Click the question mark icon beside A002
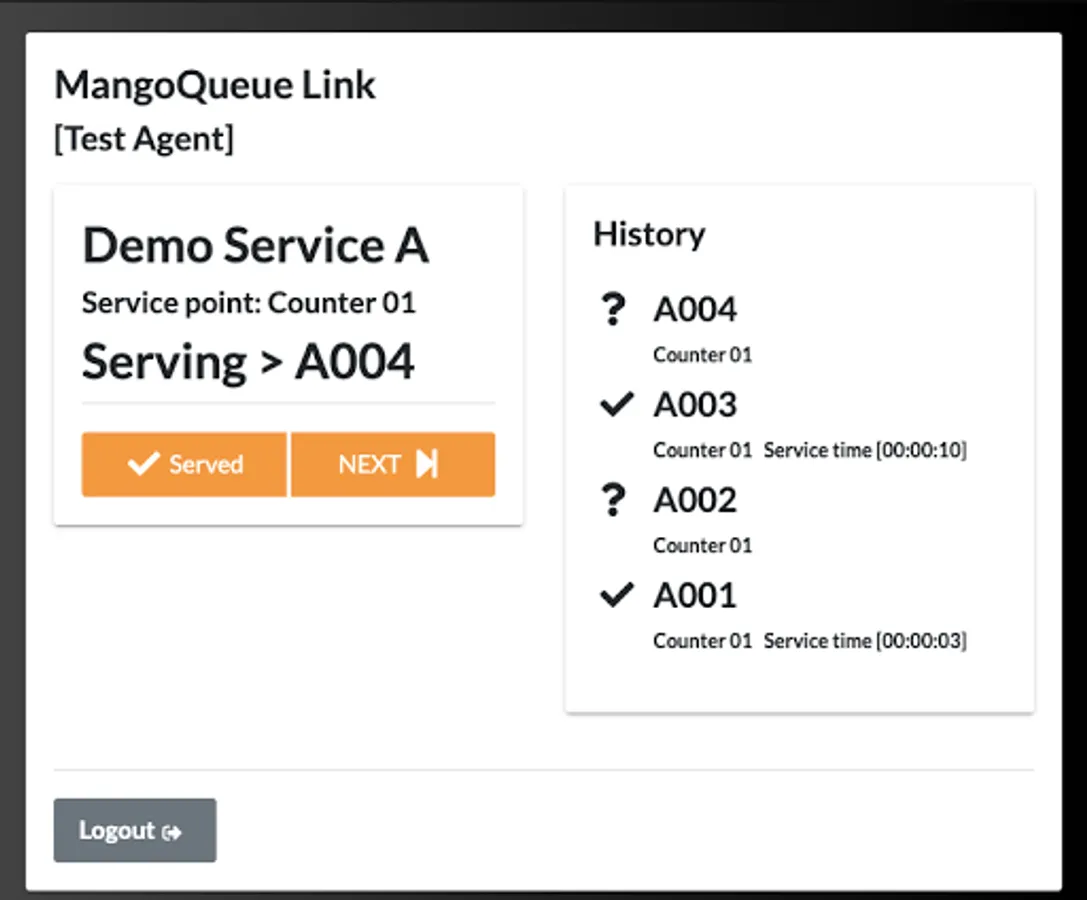The width and height of the screenshot is (1087, 900). click(x=615, y=500)
